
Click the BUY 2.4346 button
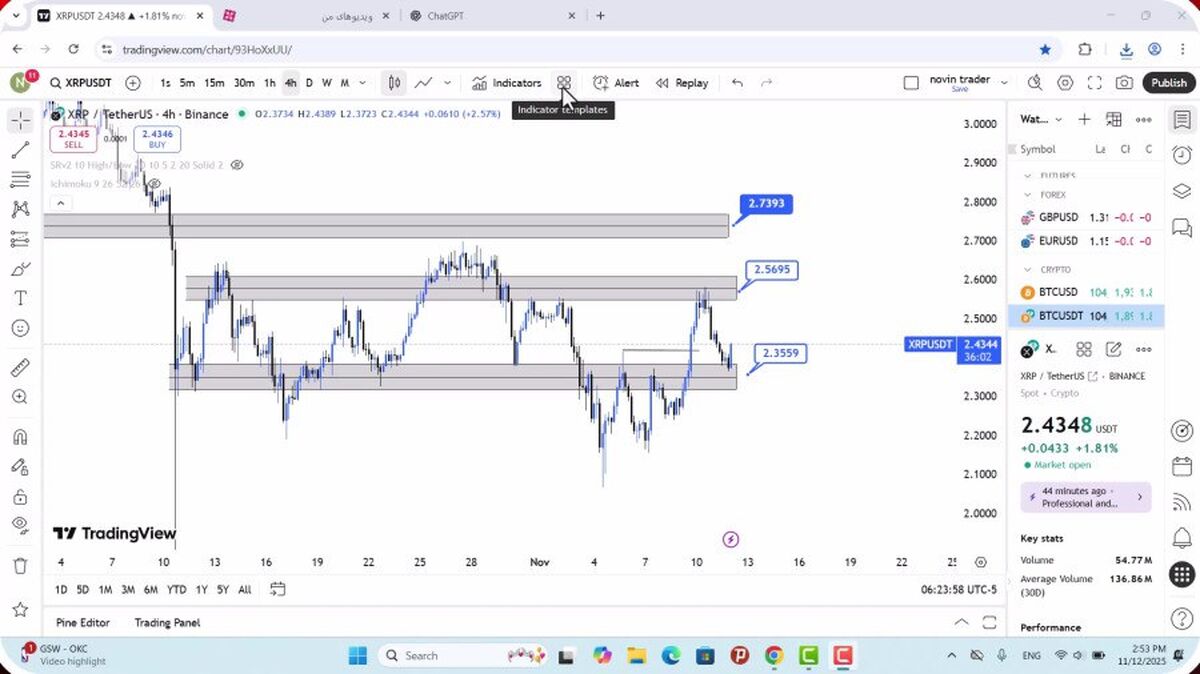tap(157, 139)
